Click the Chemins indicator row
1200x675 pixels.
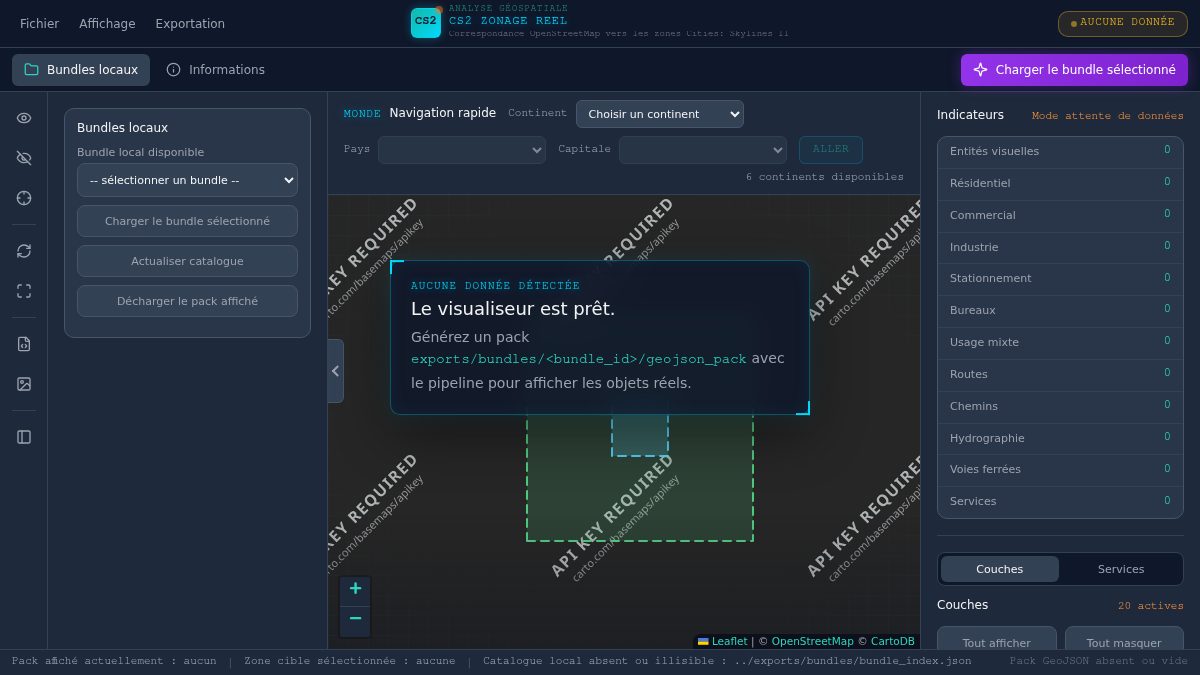1060,406
